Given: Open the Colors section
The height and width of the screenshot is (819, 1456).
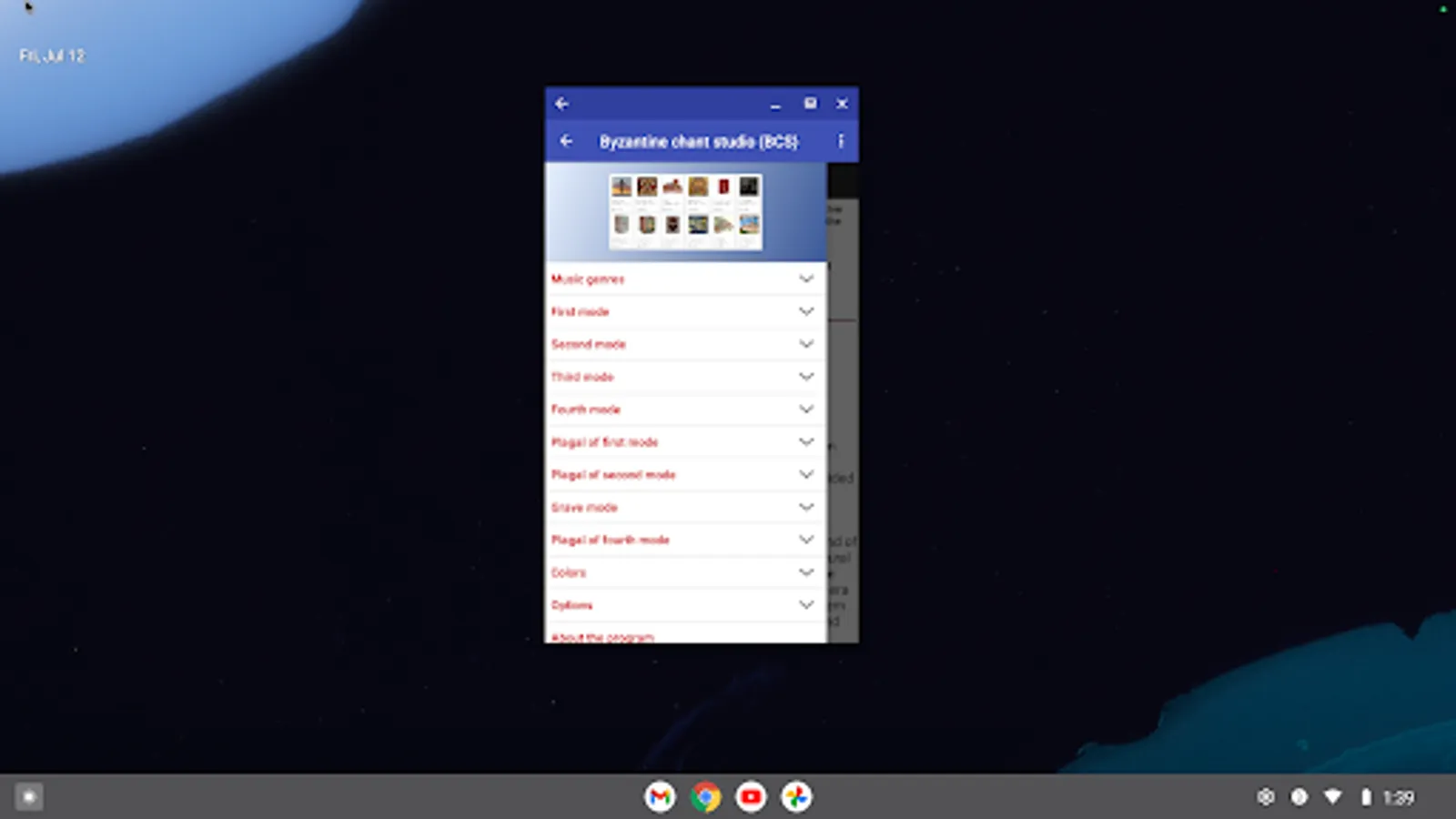Looking at the screenshot, I should (682, 572).
